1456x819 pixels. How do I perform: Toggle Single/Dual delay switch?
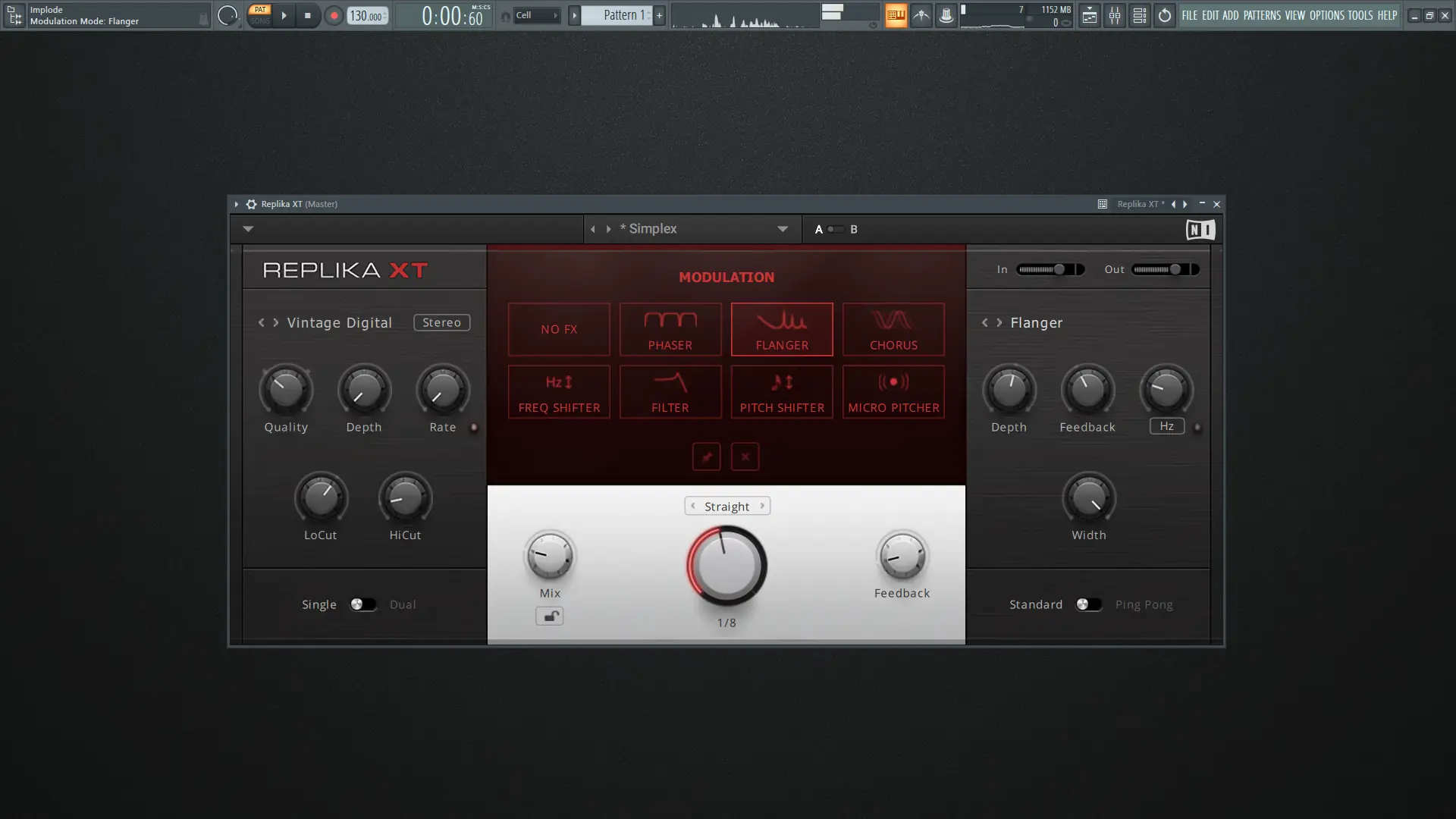pos(362,604)
